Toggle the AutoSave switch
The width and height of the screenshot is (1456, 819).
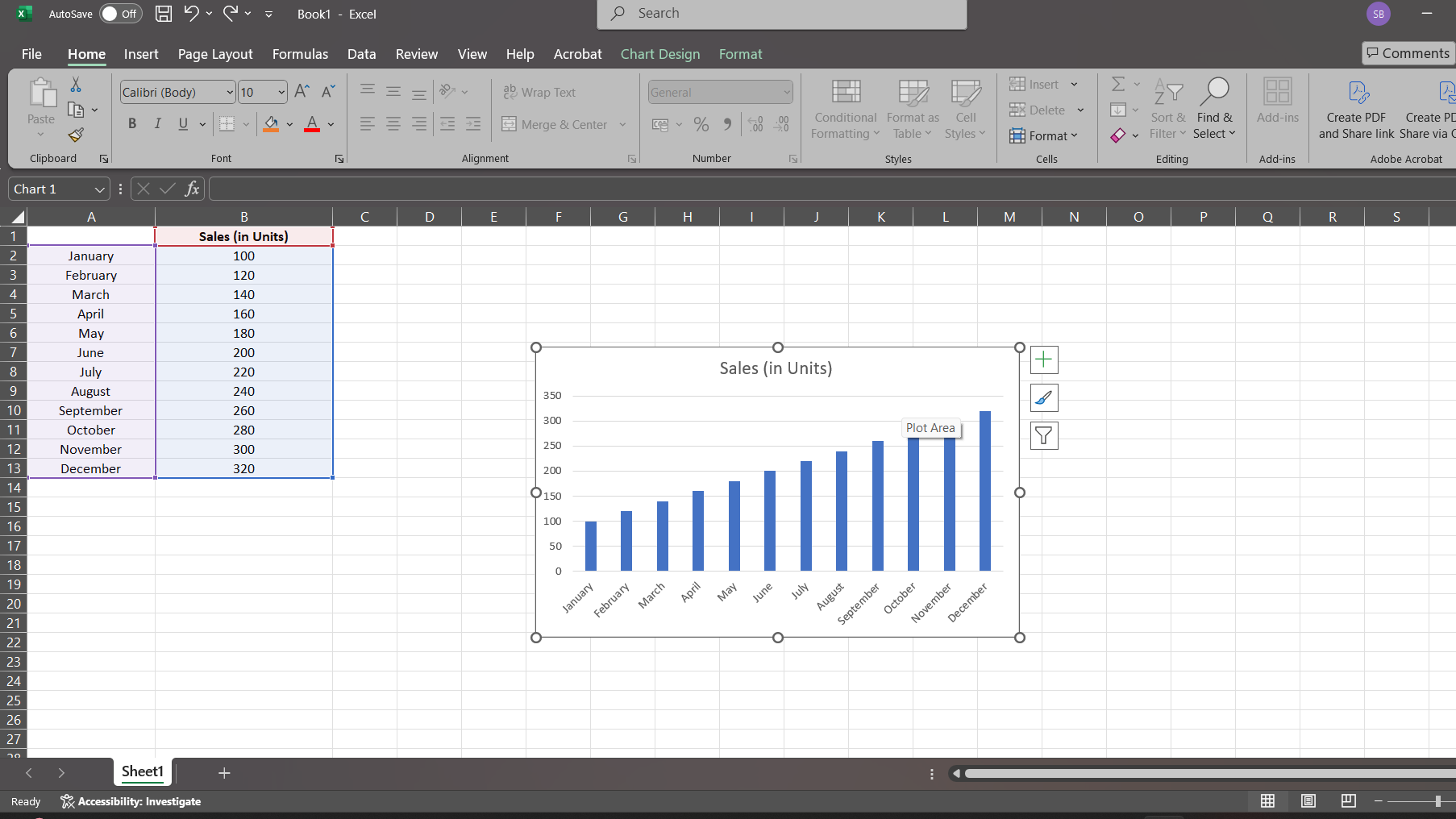pyautogui.click(x=120, y=14)
